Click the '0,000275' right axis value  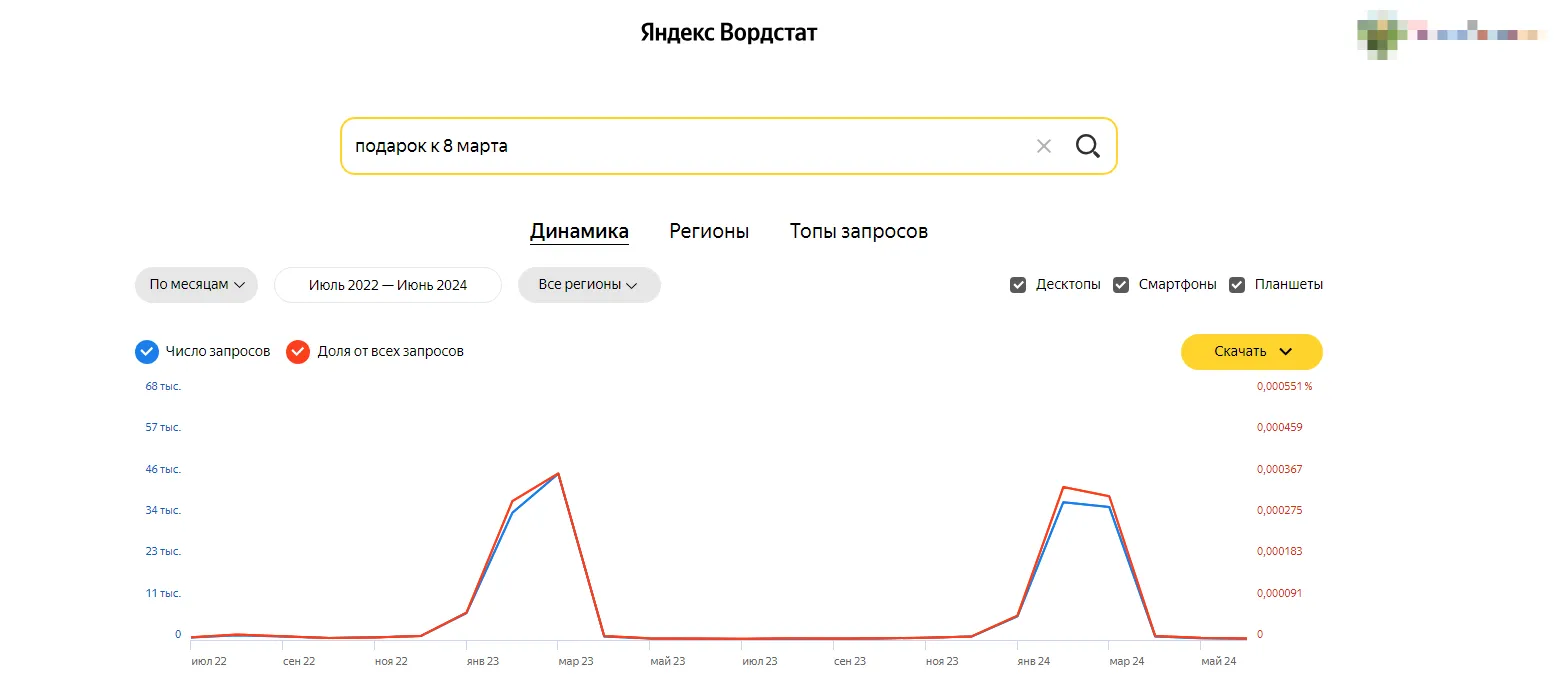coord(1280,510)
